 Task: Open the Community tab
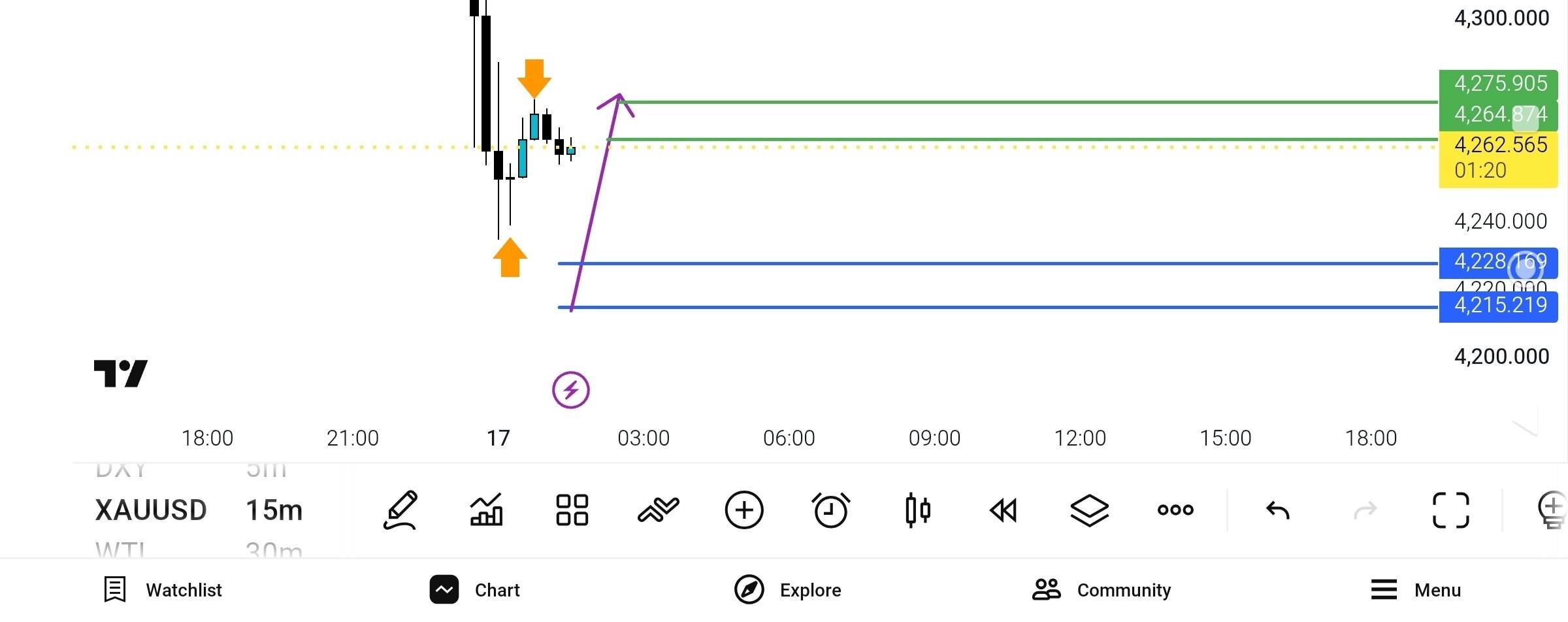tap(1102, 590)
